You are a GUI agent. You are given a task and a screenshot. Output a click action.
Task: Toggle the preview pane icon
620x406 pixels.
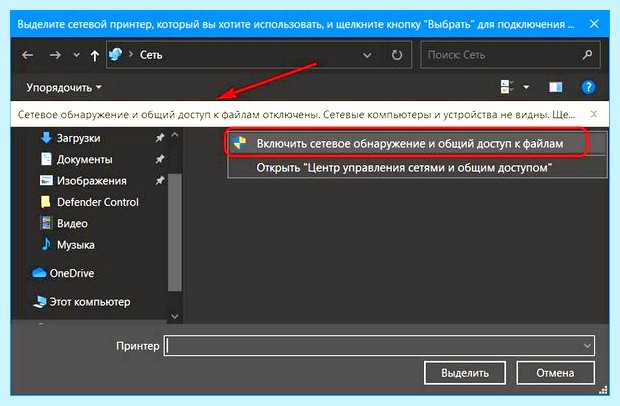click(555, 87)
